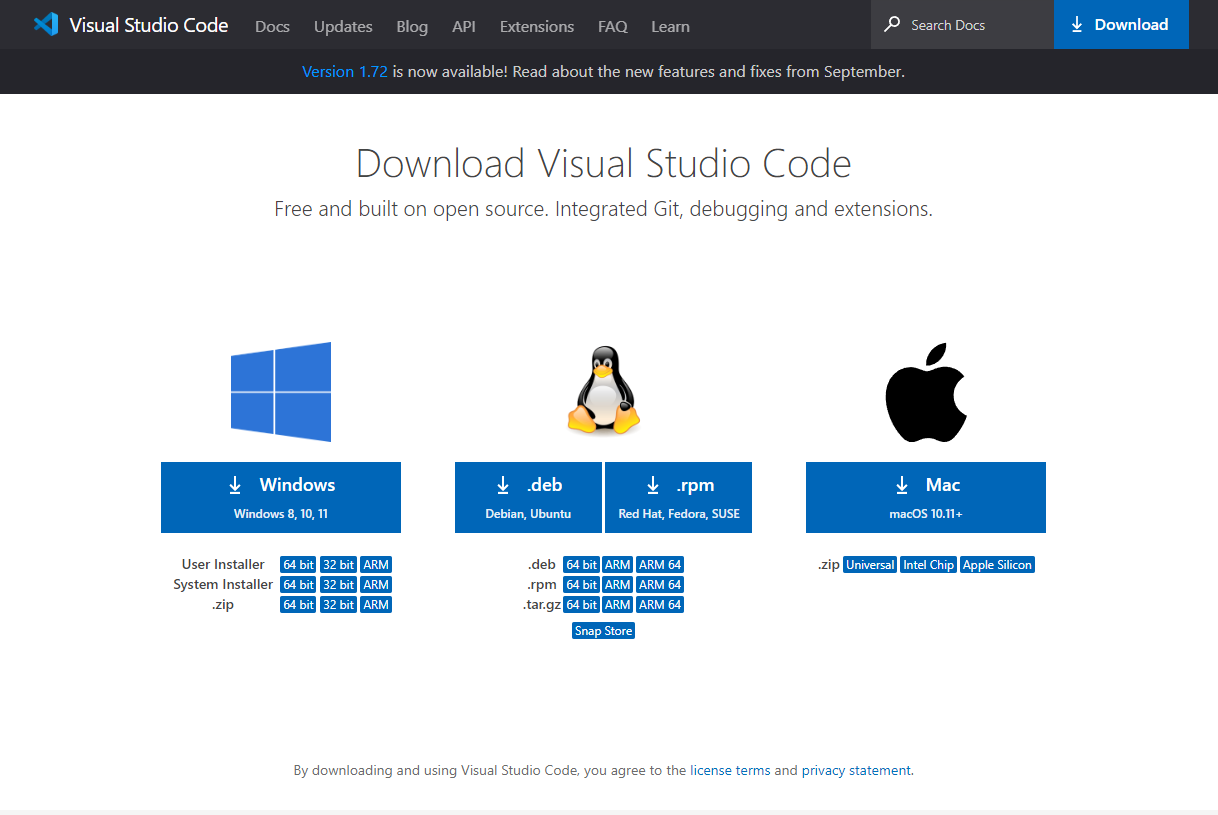Image resolution: width=1218 pixels, height=815 pixels.
Task: Click the Visual Studio Code title text
Action: (x=149, y=25)
